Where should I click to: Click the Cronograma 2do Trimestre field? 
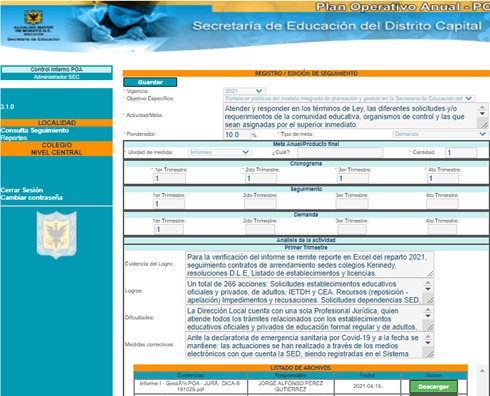pos(261,178)
